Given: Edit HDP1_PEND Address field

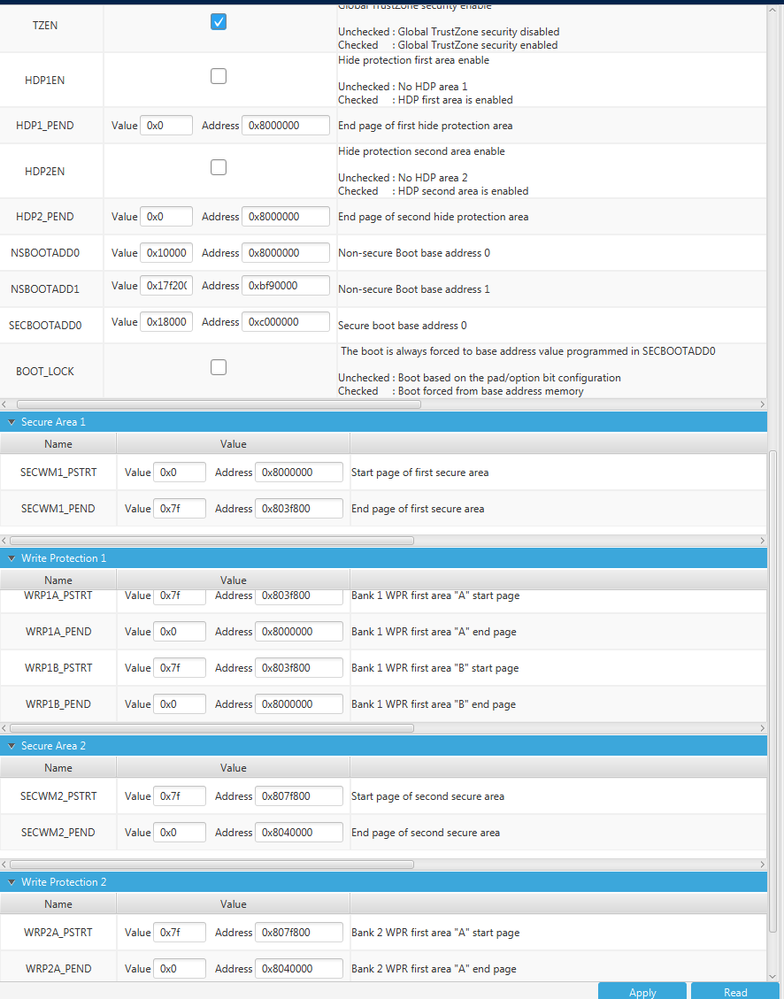Looking at the screenshot, I should pos(286,126).
